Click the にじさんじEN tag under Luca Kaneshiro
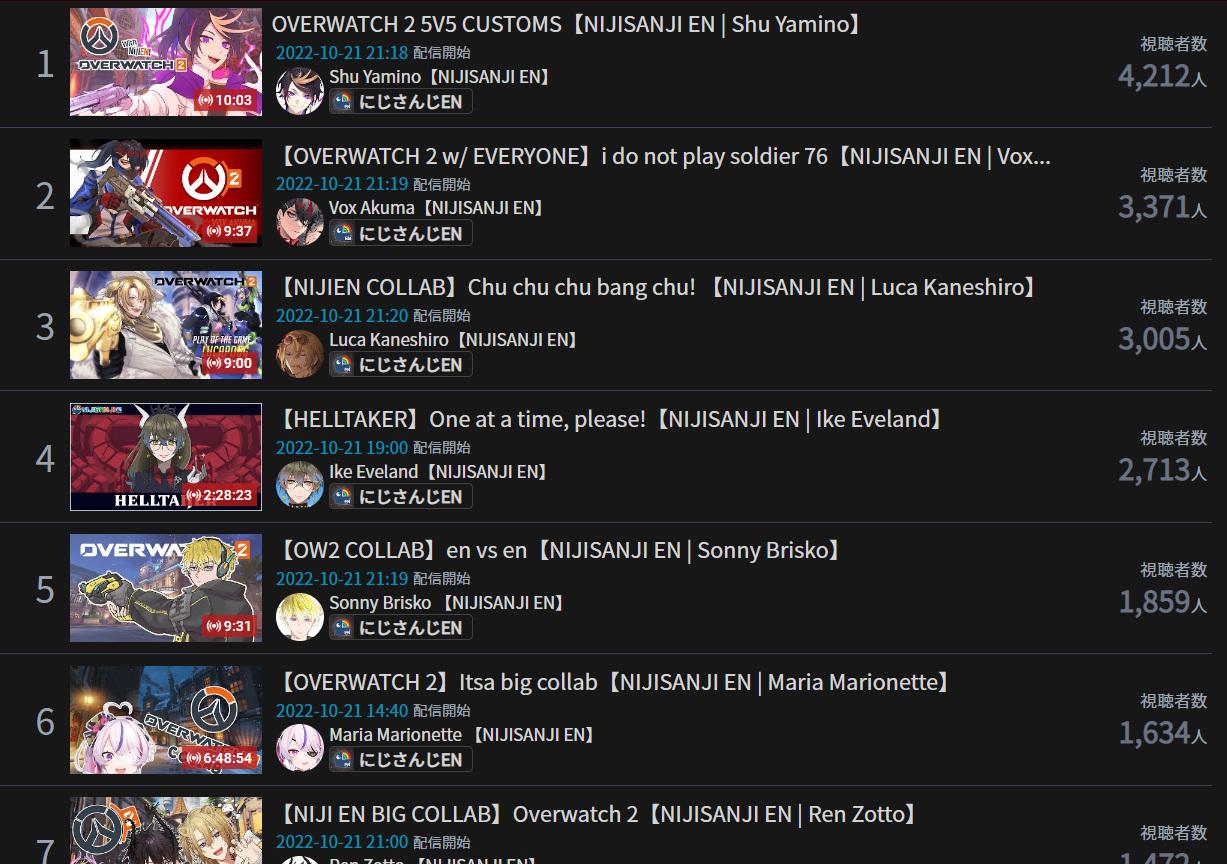The image size is (1227, 864). pos(401,364)
